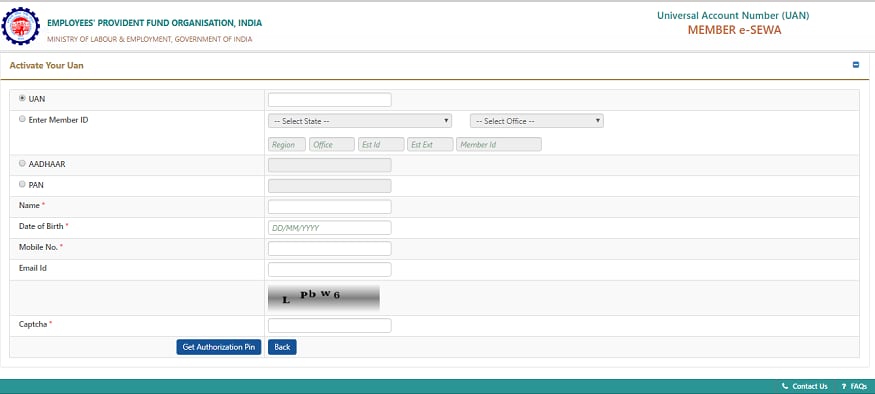The image size is (875, 394).
Task: Click the Email Id label
Action: pyautogui.click(x=32, y=268)
